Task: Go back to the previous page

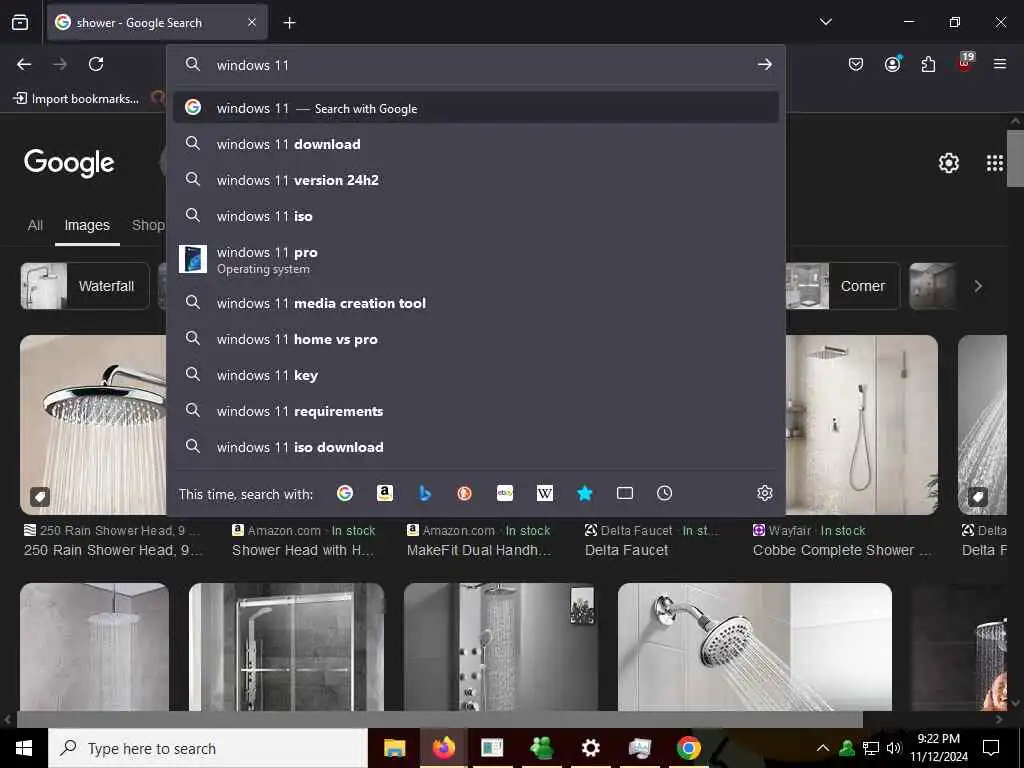Action: pyautogui.click(x=24, y=64)
